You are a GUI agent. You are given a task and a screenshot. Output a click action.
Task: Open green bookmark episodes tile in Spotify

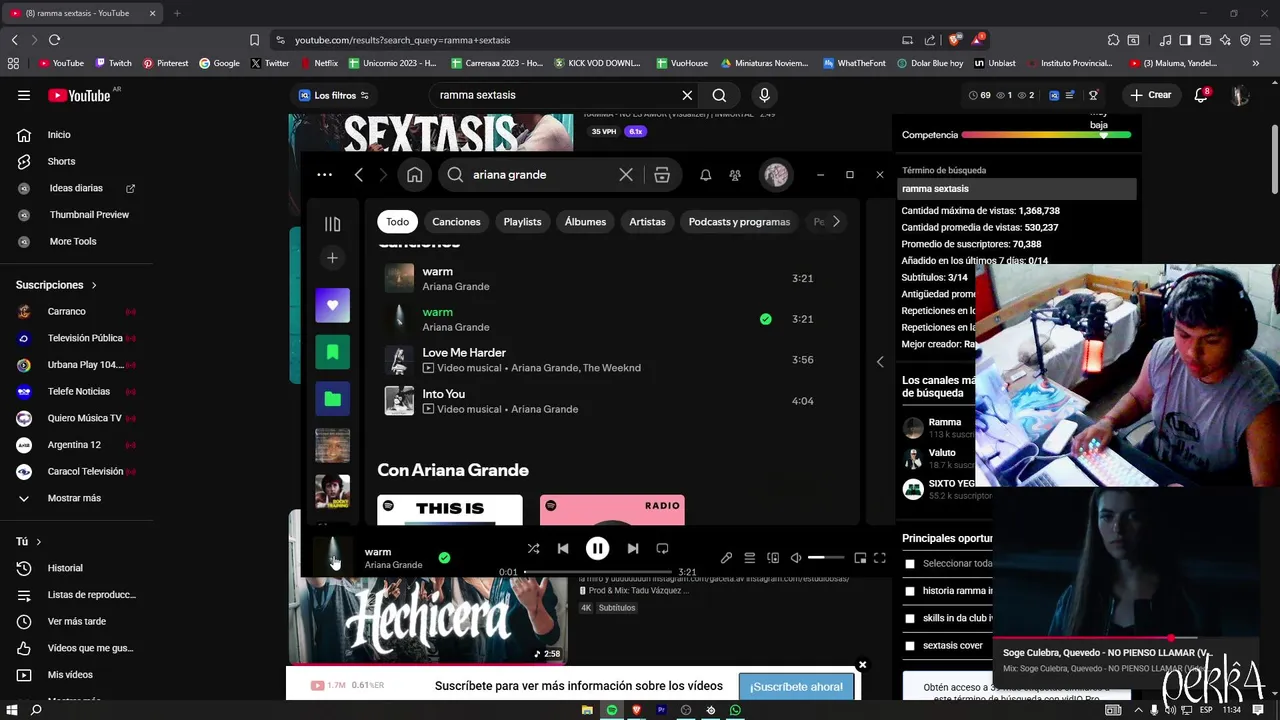click(x=333, y=352)
